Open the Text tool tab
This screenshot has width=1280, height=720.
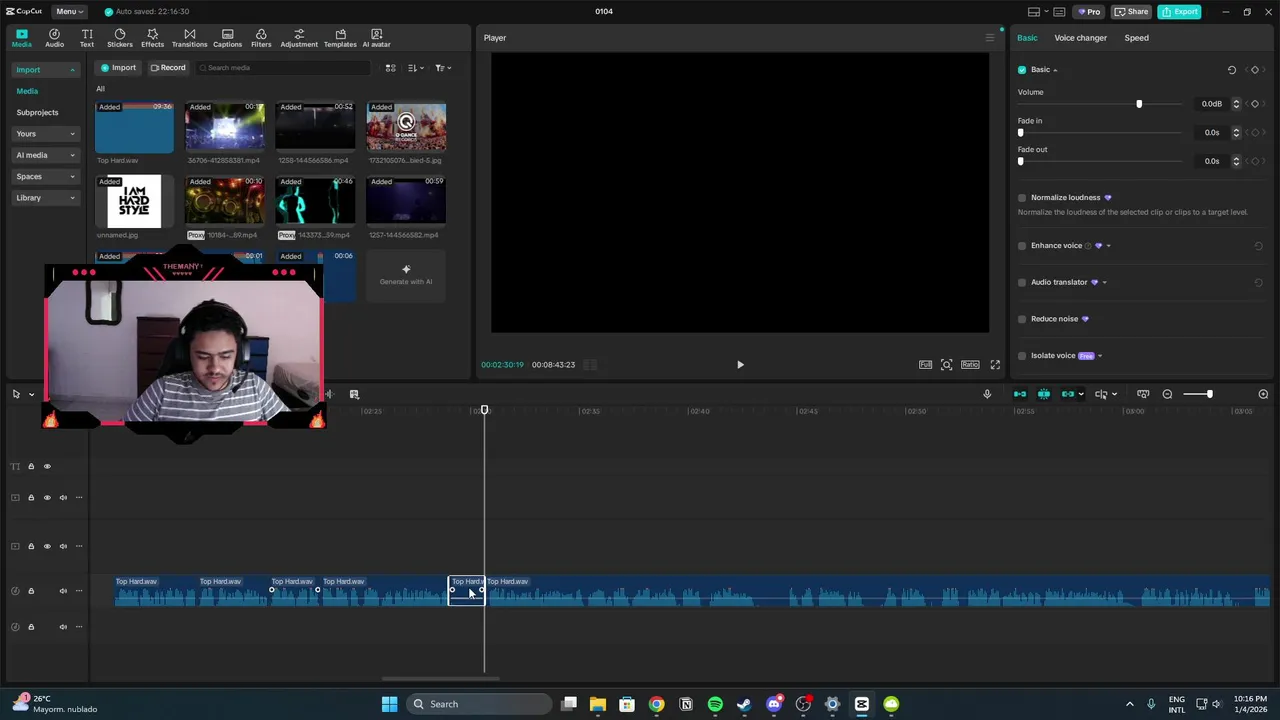(87, 38)
